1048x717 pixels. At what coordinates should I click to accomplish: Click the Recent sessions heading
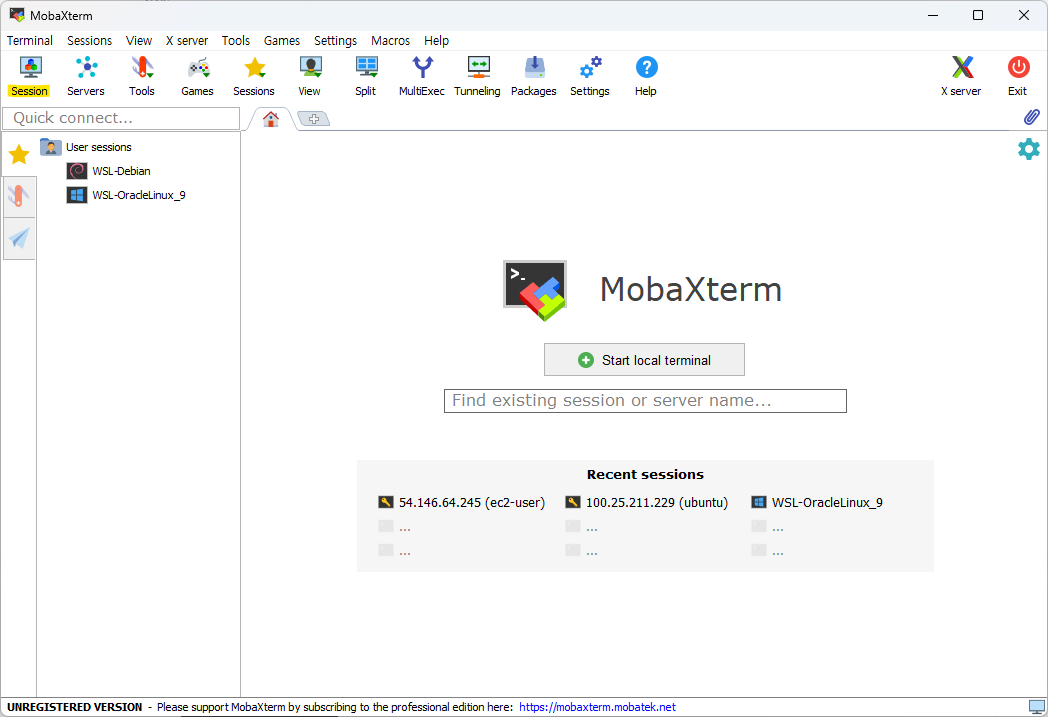(x=645, y=474)
